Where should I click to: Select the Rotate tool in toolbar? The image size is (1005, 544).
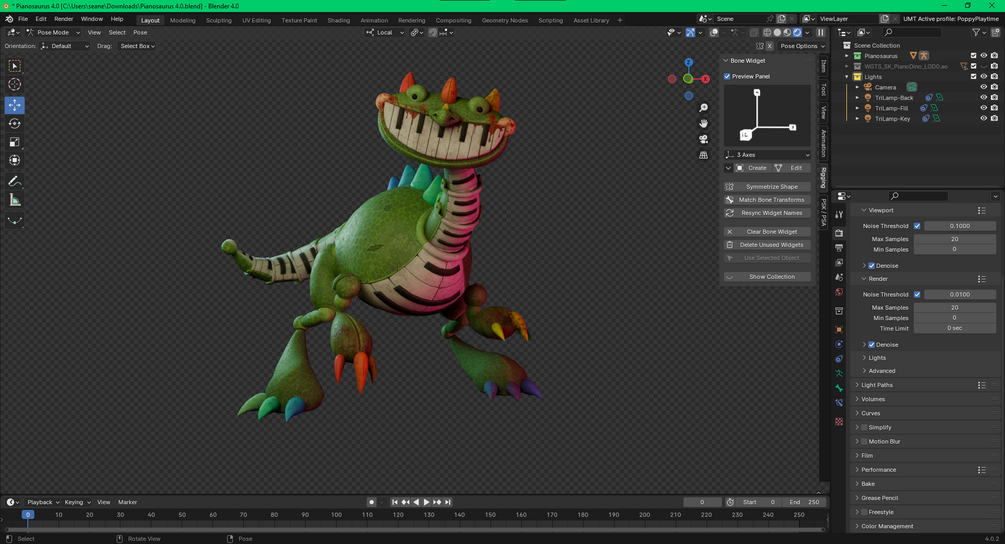(15, 124)
